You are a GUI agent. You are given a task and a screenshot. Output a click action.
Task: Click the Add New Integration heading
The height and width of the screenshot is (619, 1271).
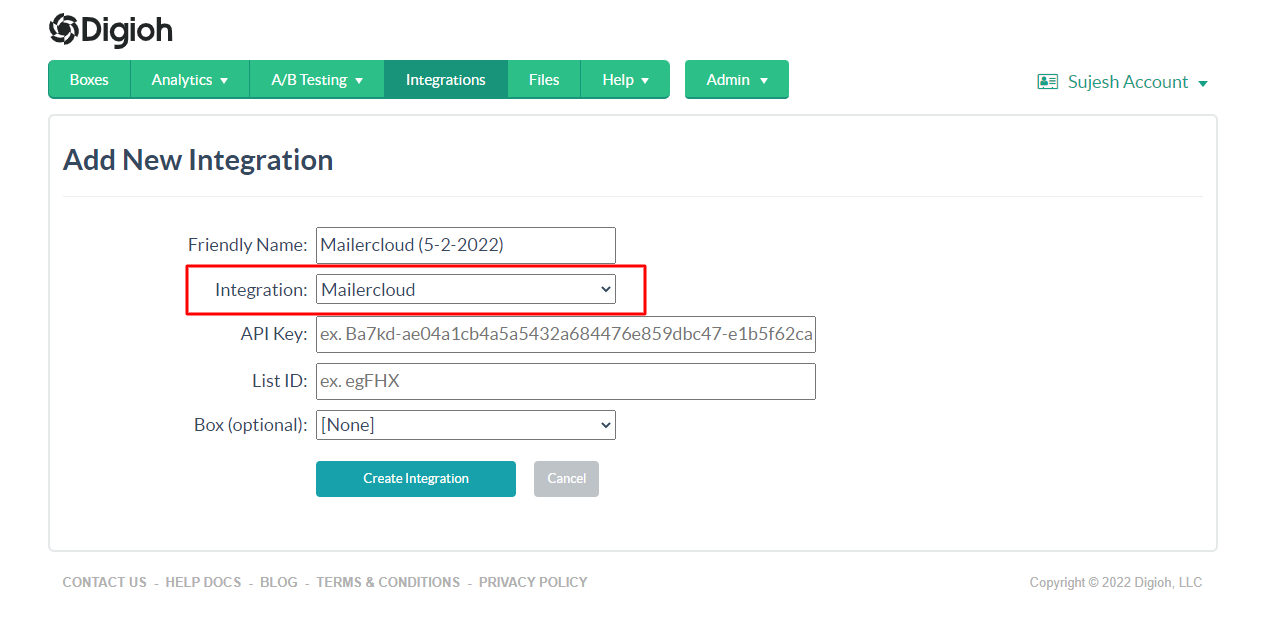(198, 160)
